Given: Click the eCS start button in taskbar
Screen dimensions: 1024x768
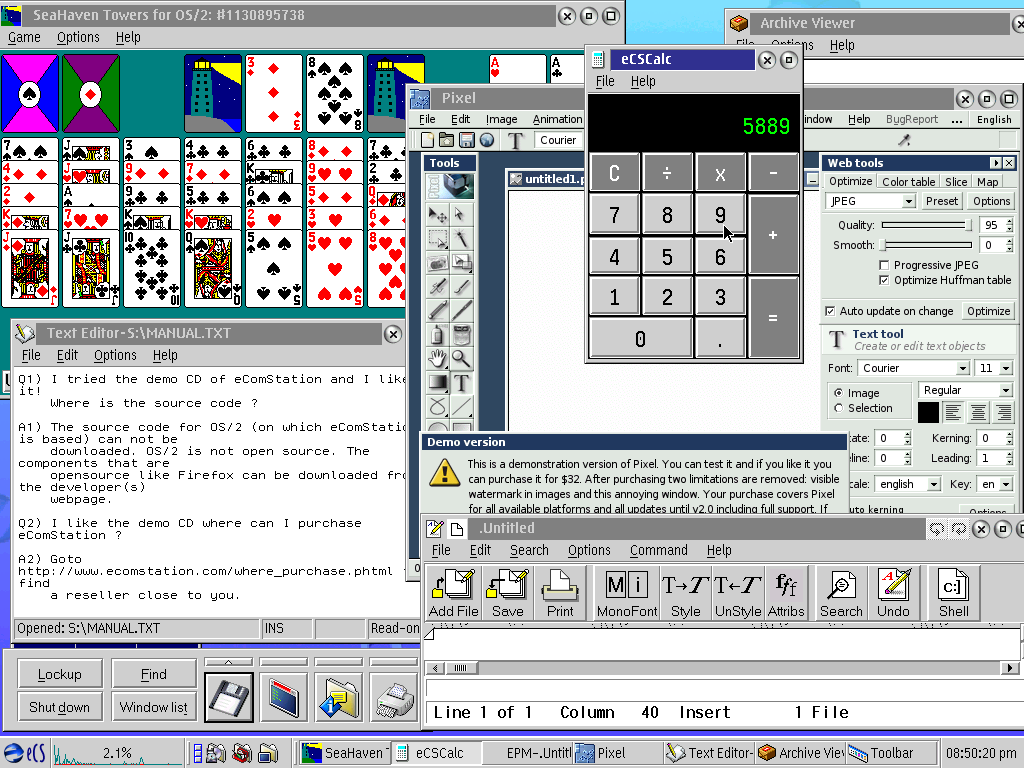Looking at the screenshot, I should 26,753.
